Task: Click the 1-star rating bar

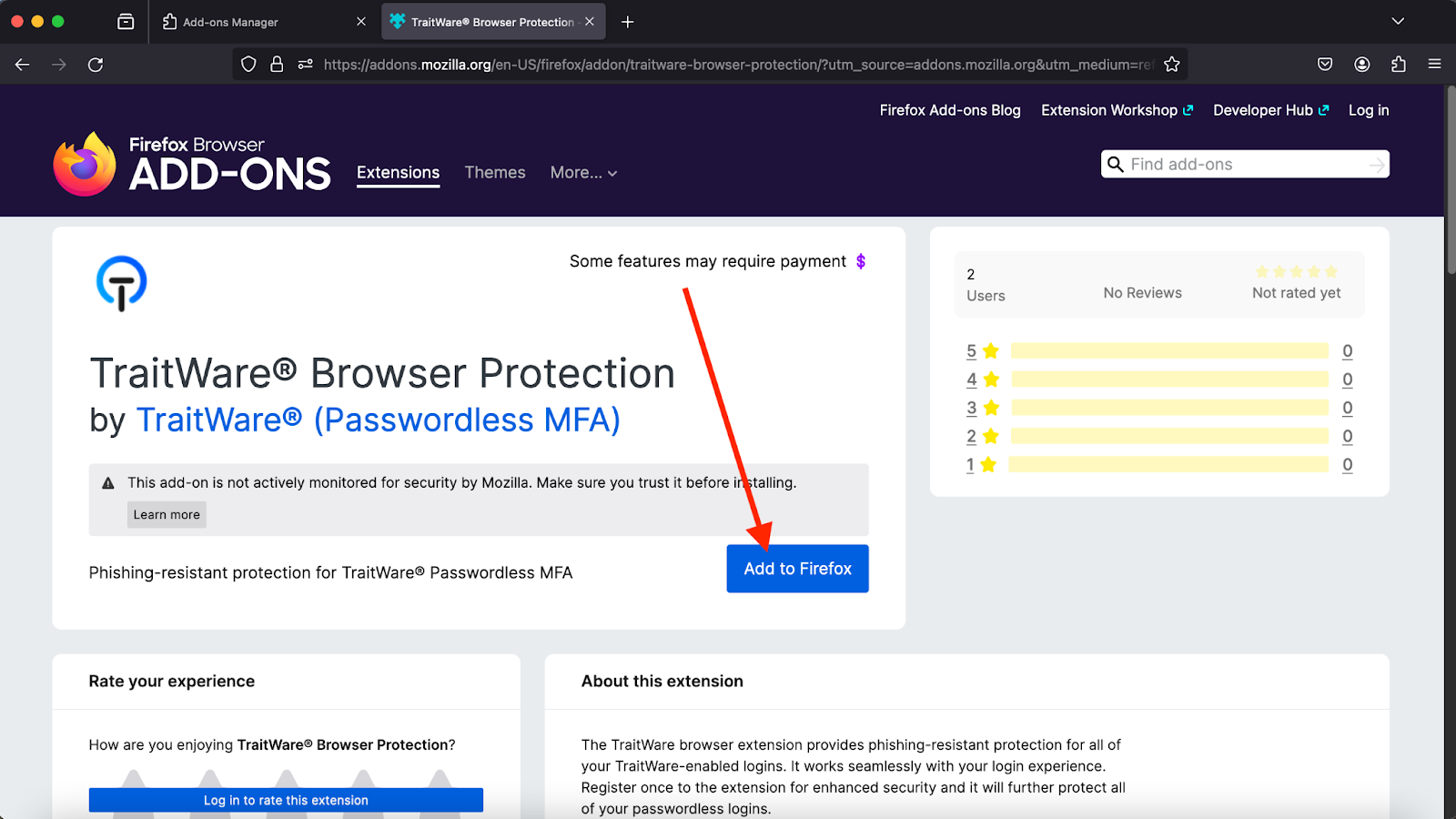Action: click(1168, 465)
